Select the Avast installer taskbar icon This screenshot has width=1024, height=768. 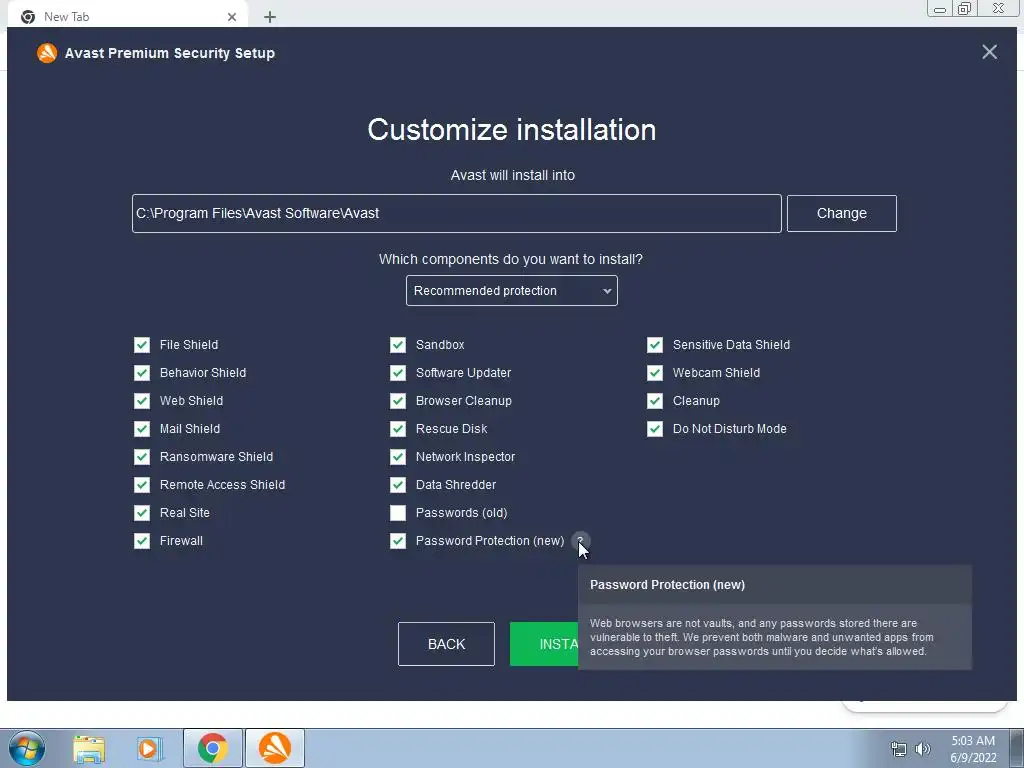coord(275,748)
